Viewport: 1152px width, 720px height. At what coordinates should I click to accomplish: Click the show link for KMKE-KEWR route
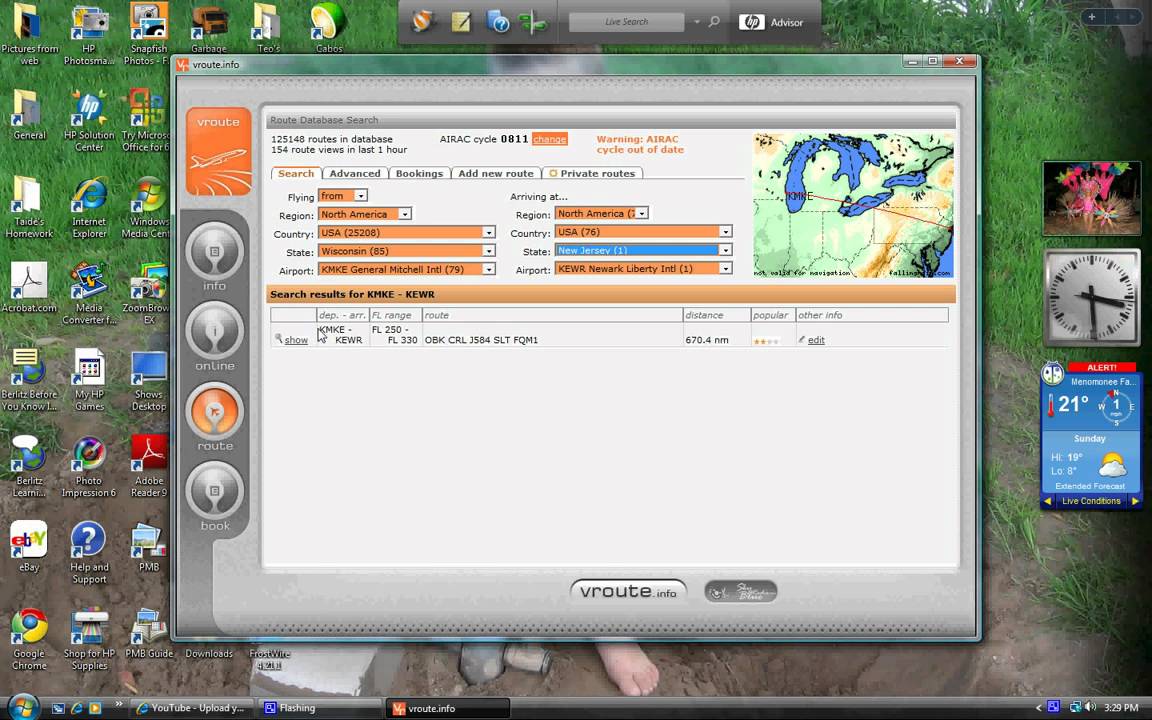click(x=296, y=340)
